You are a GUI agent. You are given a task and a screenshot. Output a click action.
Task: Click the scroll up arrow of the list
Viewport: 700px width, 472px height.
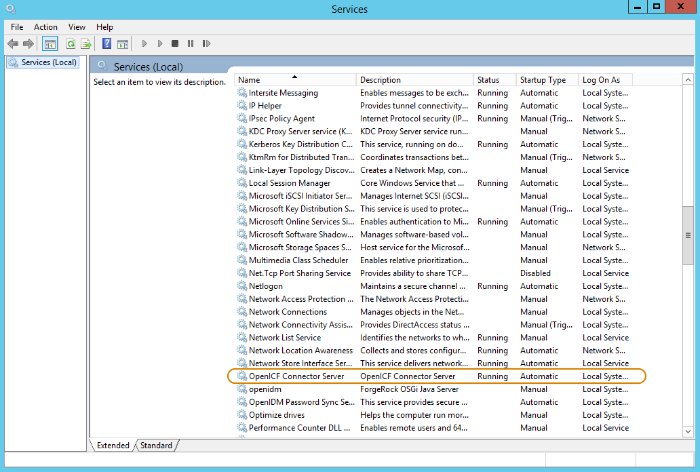coord(688,80)
